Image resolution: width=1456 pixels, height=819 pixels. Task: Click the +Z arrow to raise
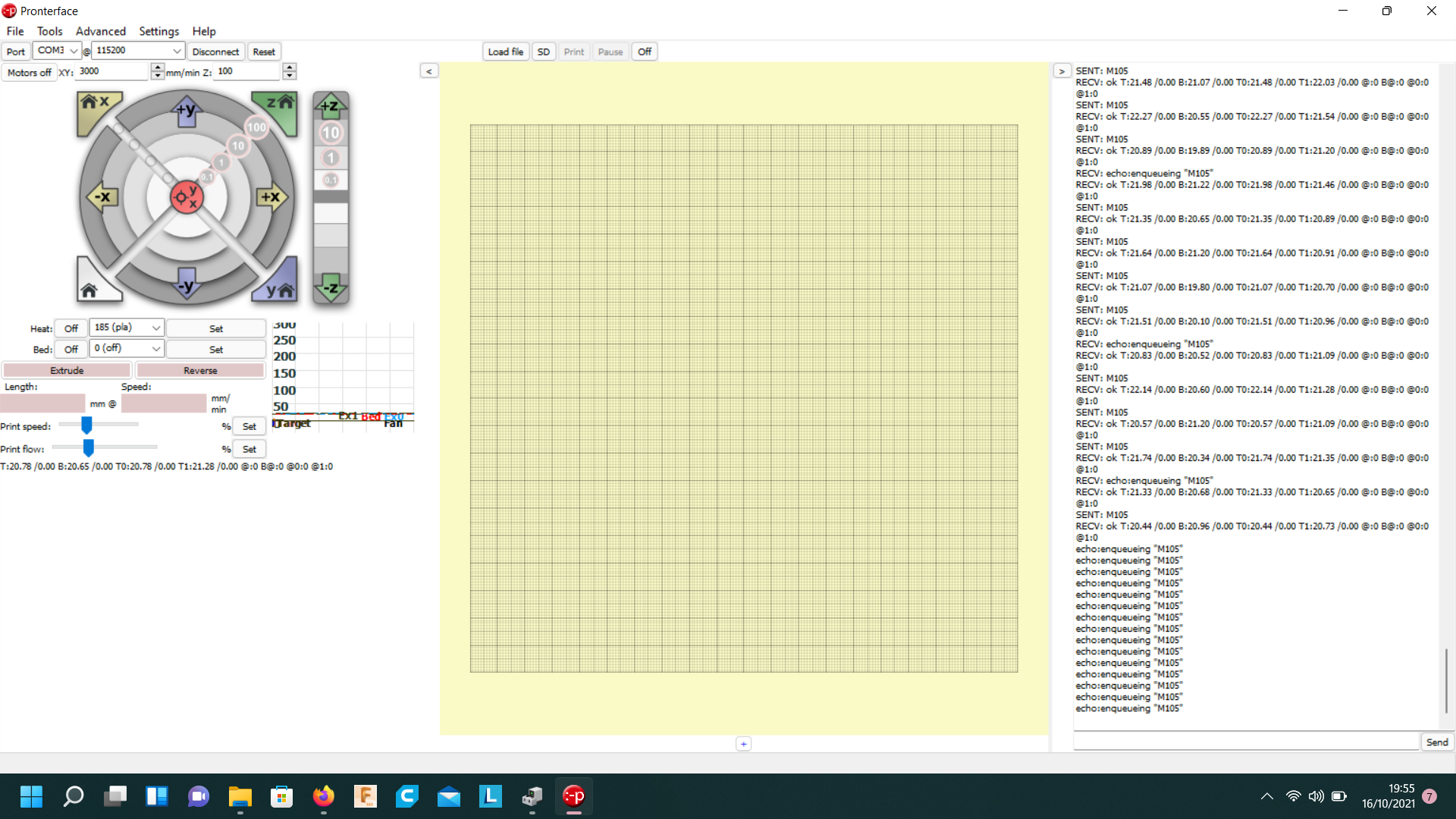(x=331, y=106)
